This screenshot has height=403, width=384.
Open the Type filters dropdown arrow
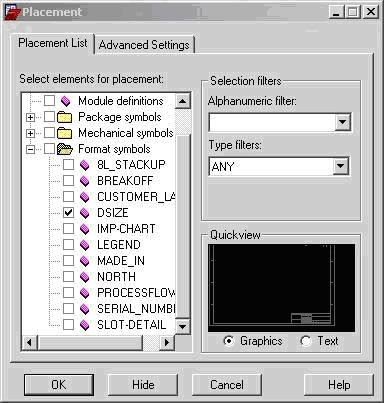(340, 166)
